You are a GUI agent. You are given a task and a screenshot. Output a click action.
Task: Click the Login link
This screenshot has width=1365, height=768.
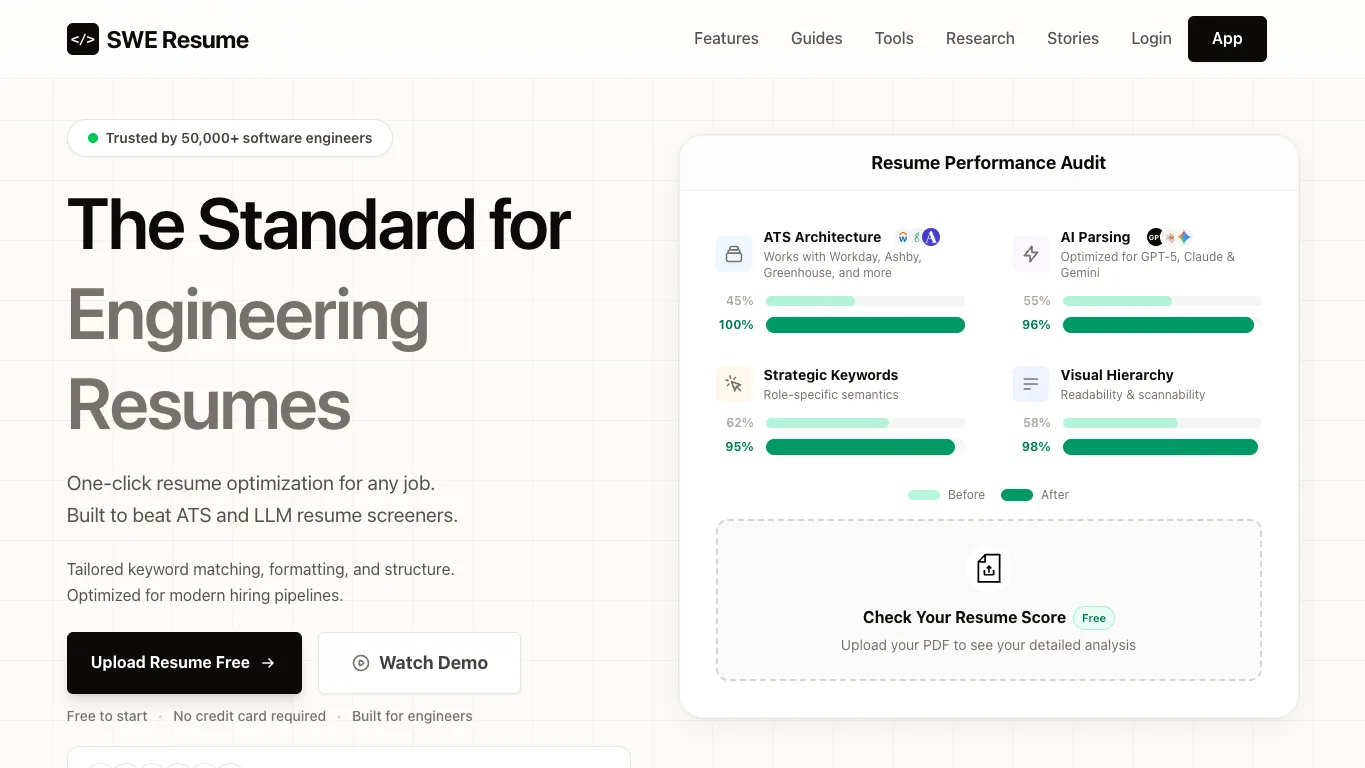click(x=1151, y=38)
